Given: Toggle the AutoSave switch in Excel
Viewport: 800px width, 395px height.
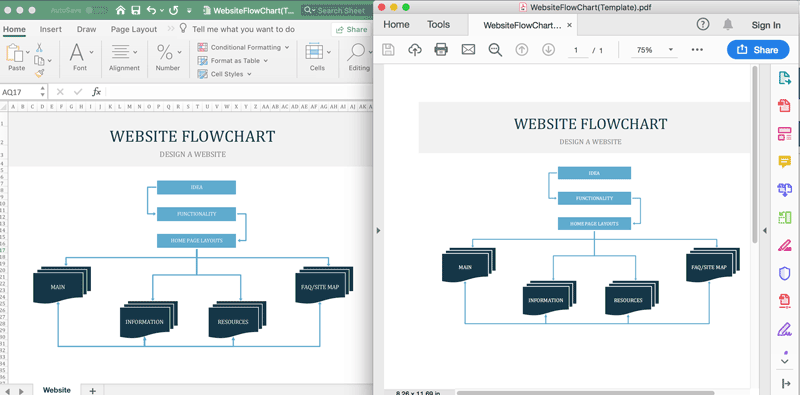Looking at the screenshot, I should 96,10.
